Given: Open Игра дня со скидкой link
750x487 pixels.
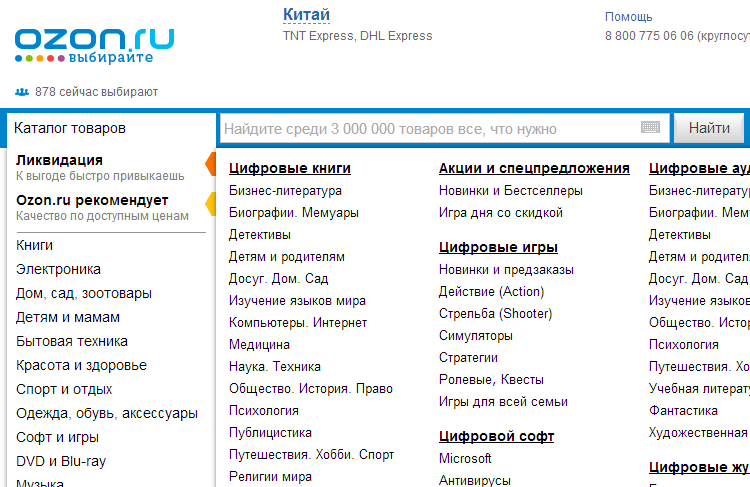Looking at the screenshot, I should click(x=501, y=212).
